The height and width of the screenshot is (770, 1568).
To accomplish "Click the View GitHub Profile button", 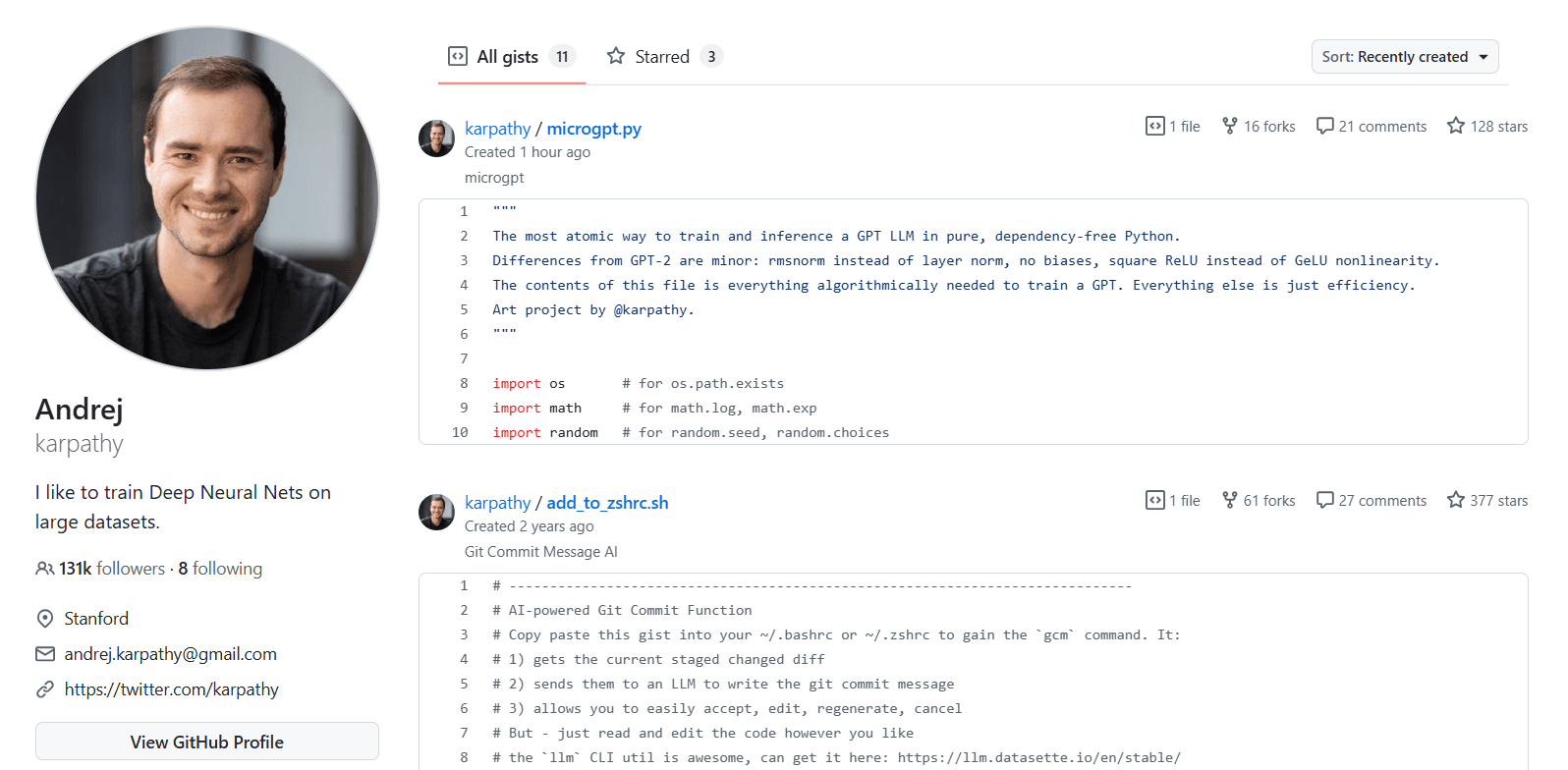I will click(x=206, y=742).
